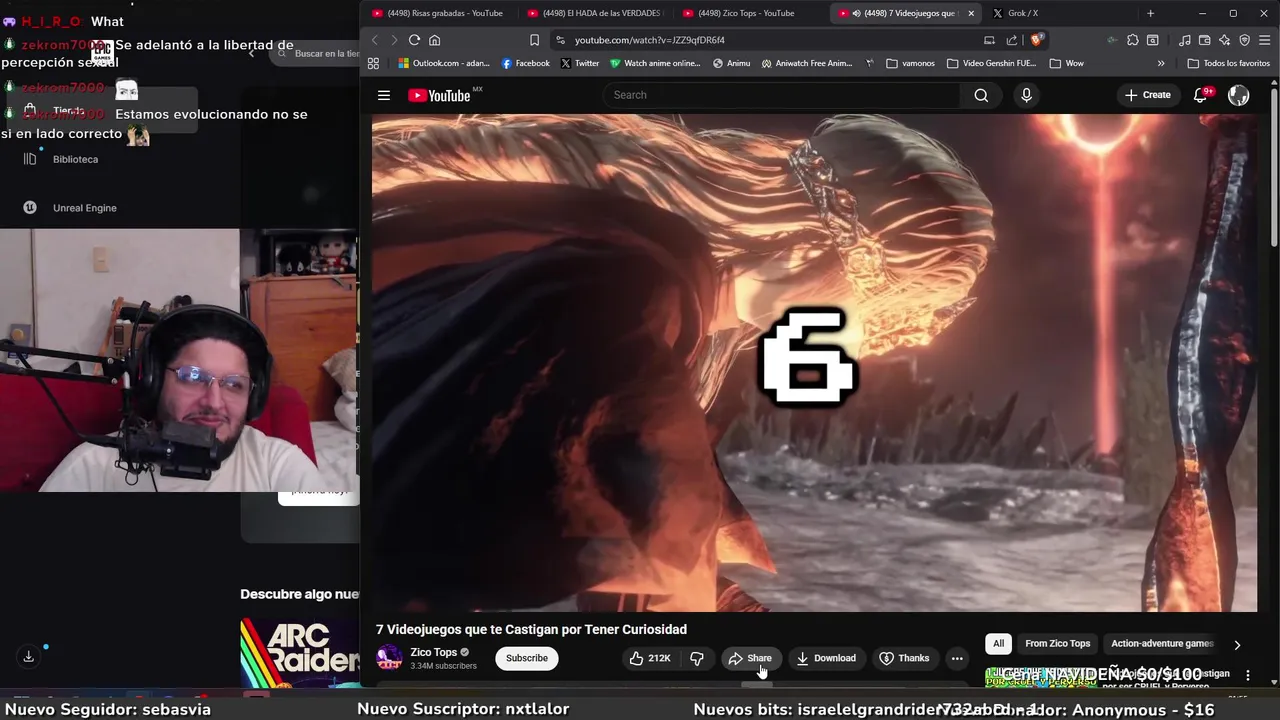Open more options for the suggested video
Screen dimensions: 1280x720
1247,675
